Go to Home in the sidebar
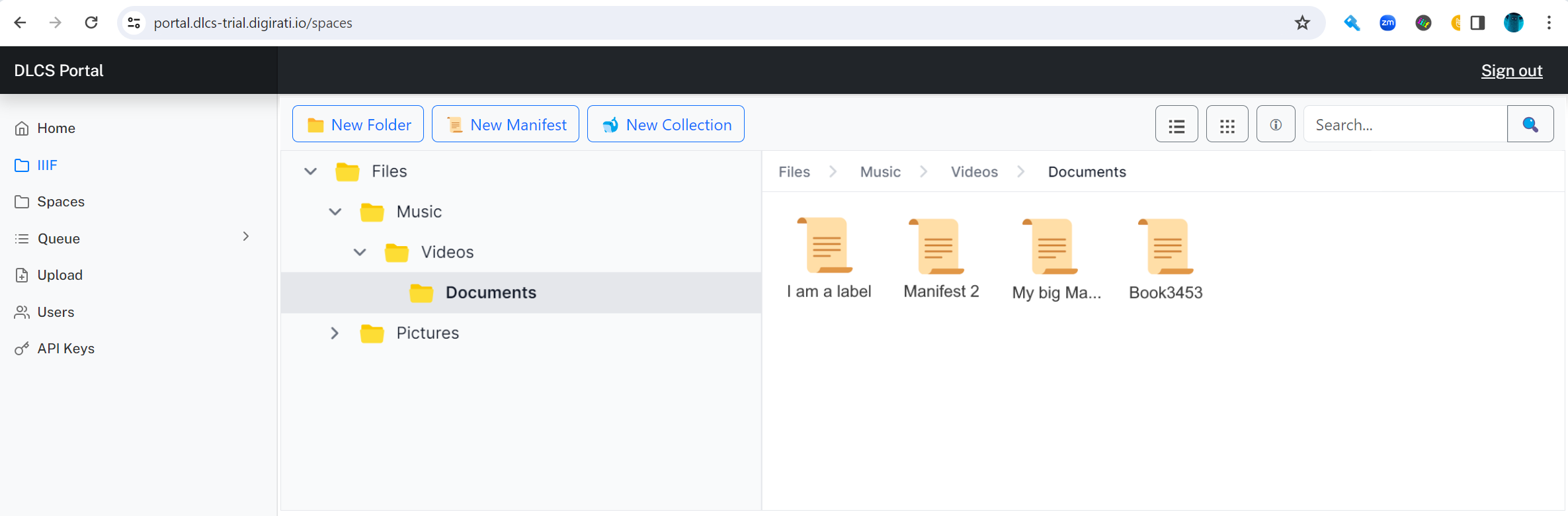The width and height of the screenshot is (1568, 516). (x=45, y=128)
